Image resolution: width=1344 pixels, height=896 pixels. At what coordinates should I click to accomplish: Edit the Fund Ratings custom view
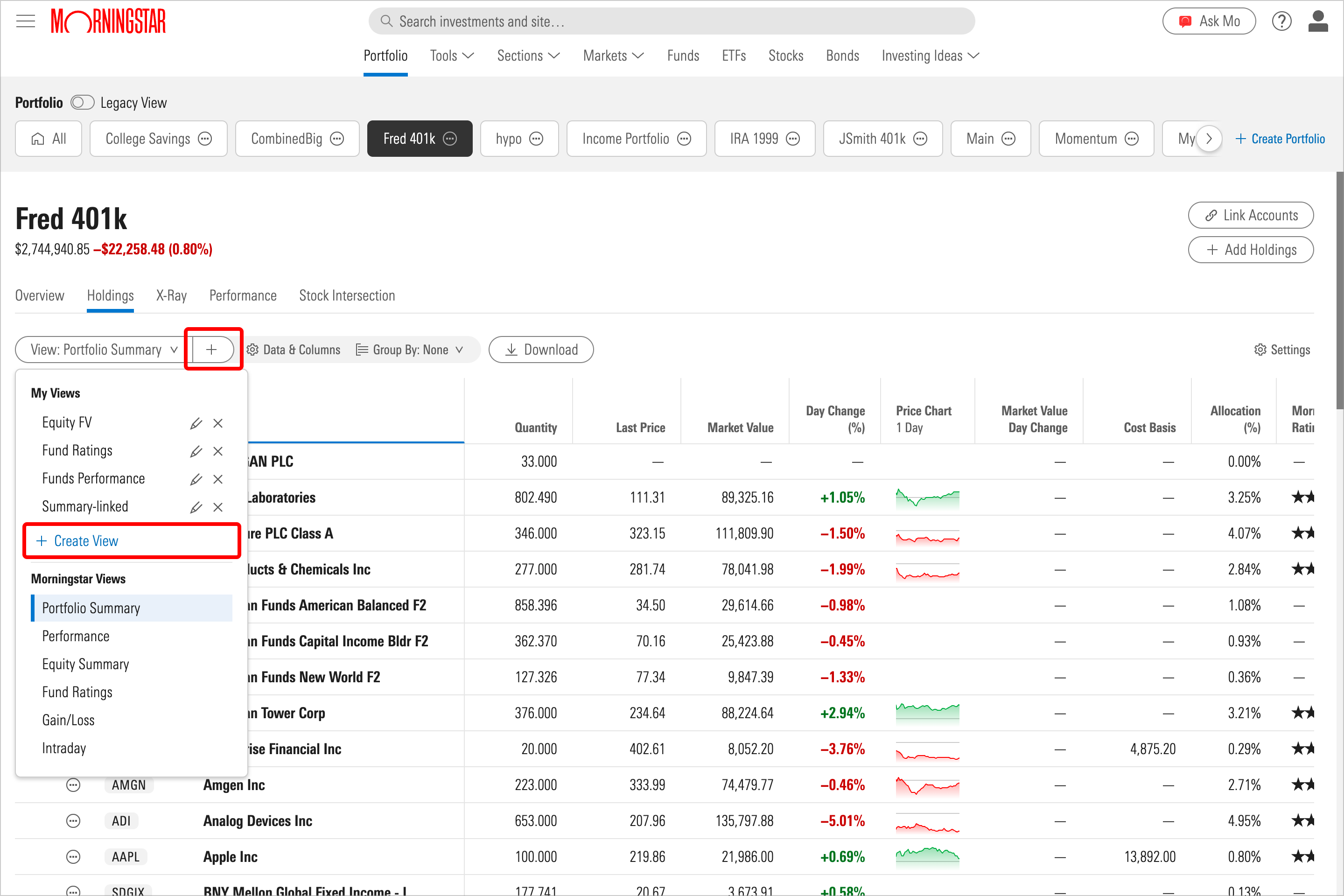196,451
